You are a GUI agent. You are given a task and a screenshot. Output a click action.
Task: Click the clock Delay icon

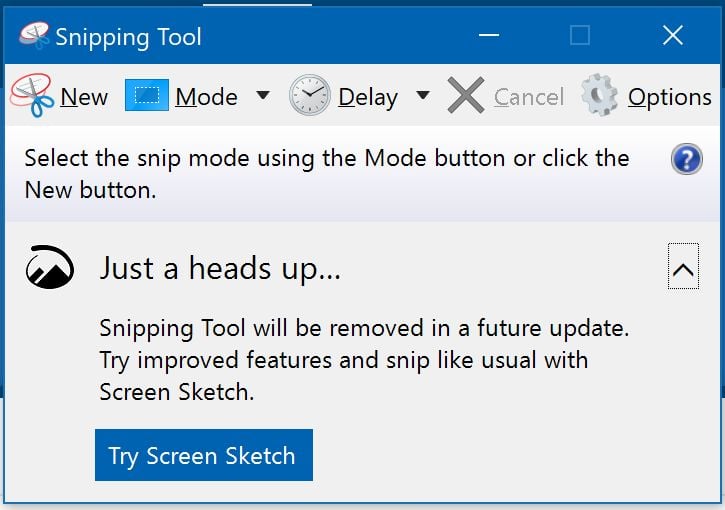point(309,96)
